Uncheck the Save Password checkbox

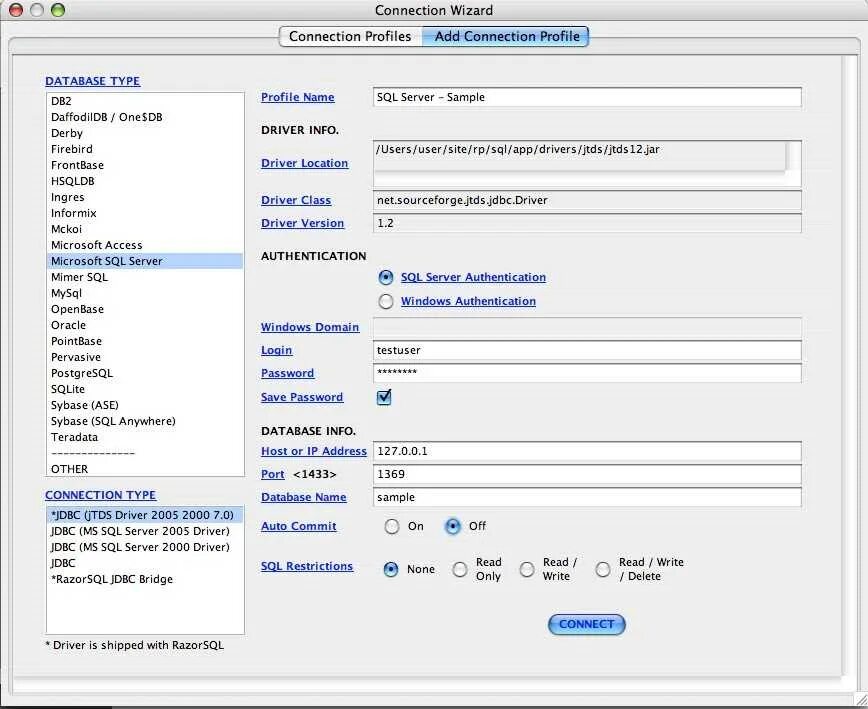pos(384,397)
